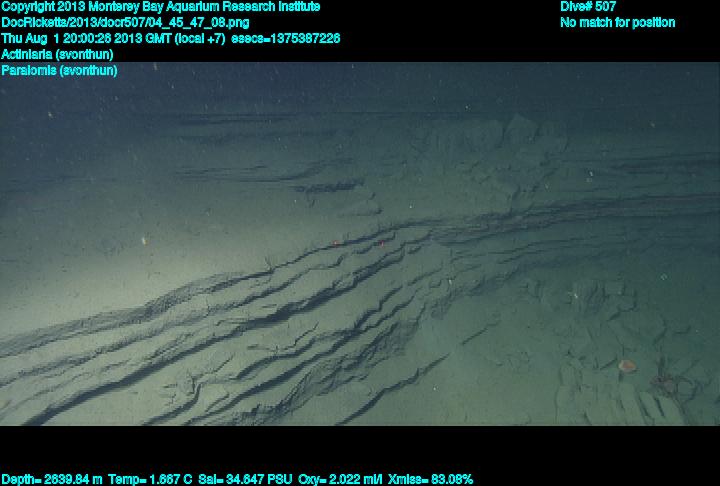Screen dimensions: 720x486
Task: Click the 'Oxy= 2.022 ml/l' reading
Action: pyautogui.click(x=340, y=479)
